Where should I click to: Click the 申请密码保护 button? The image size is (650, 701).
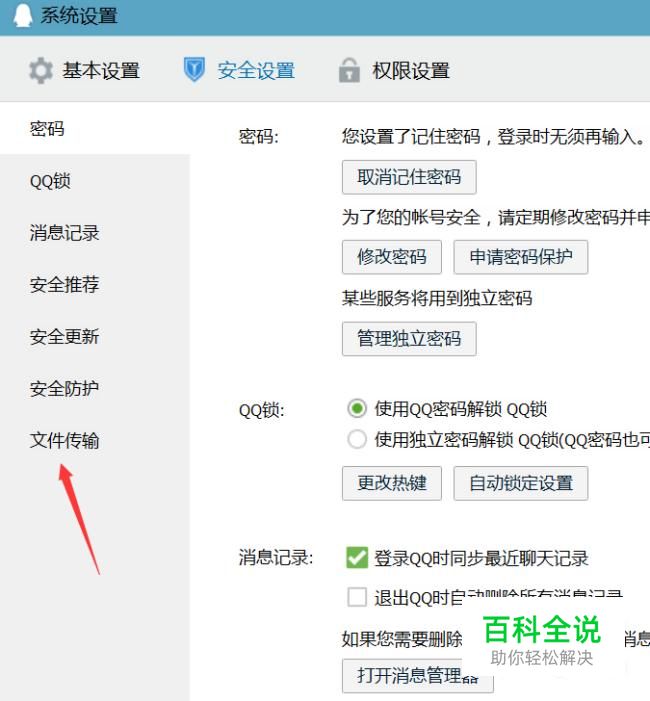coord(521,257)
